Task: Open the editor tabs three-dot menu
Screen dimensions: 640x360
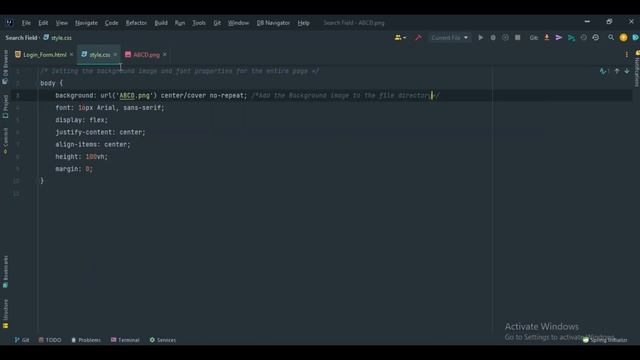Action: point(627,55)
